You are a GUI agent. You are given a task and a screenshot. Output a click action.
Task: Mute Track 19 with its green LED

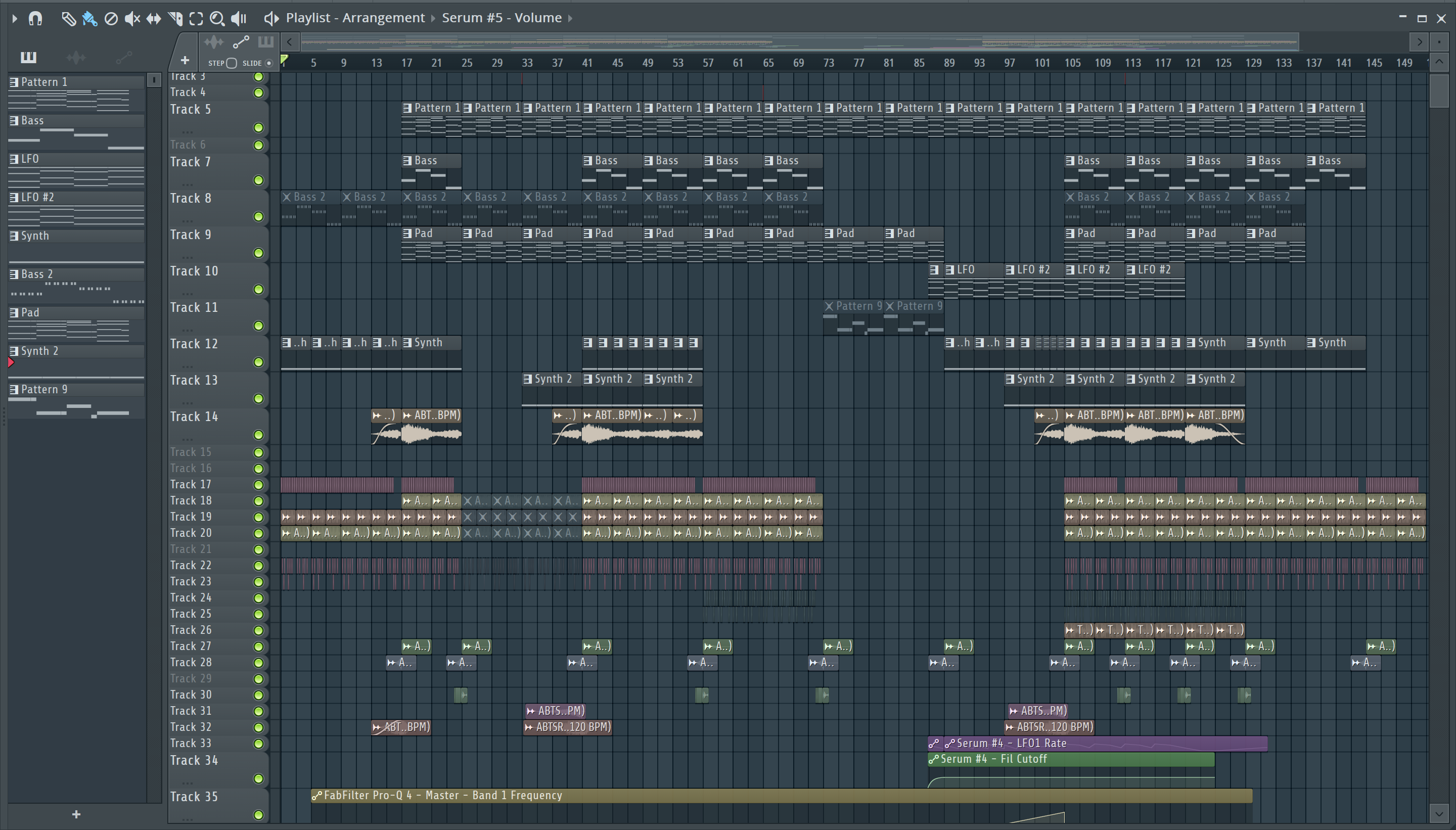tap(258, 517)
